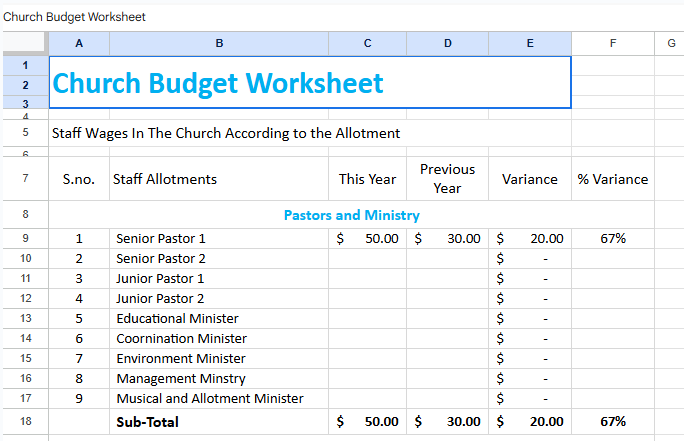Select column E header
Viewport: 684px width, 441px height.
tap(530, 43)
